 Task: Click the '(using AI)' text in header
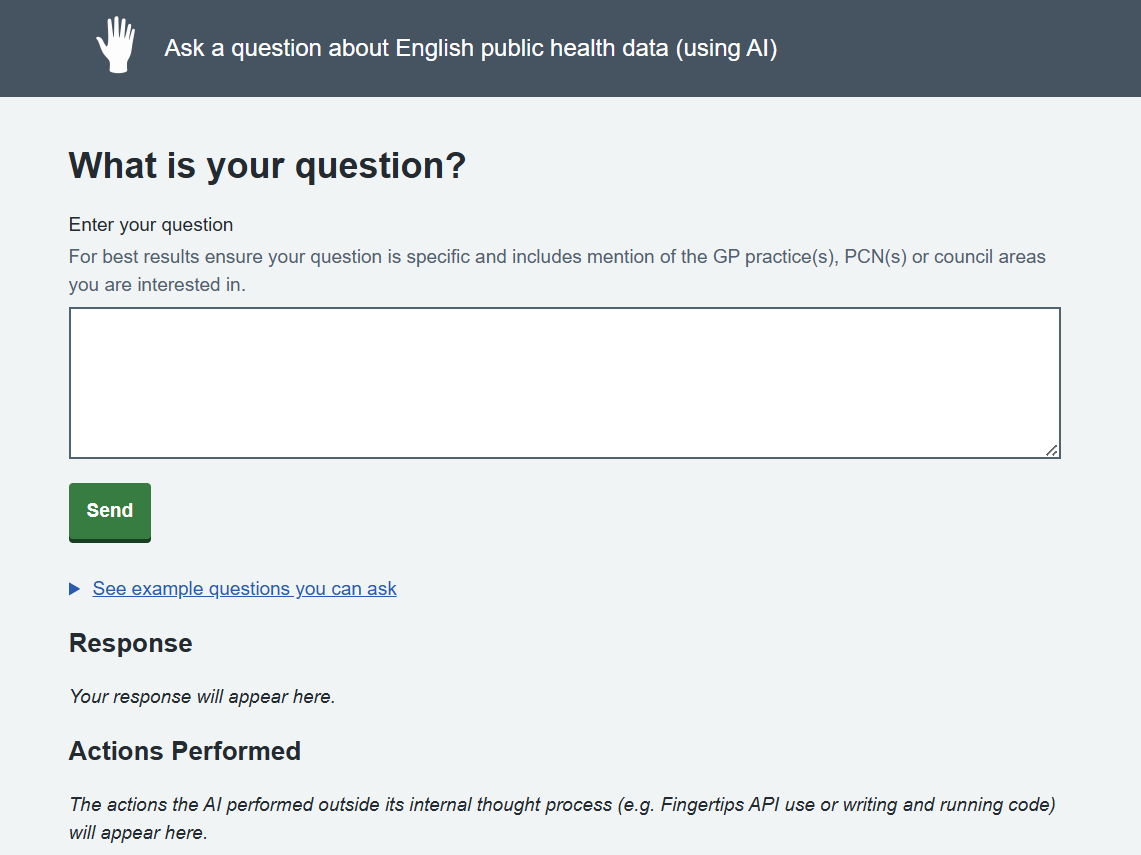[x=726, y=48]
